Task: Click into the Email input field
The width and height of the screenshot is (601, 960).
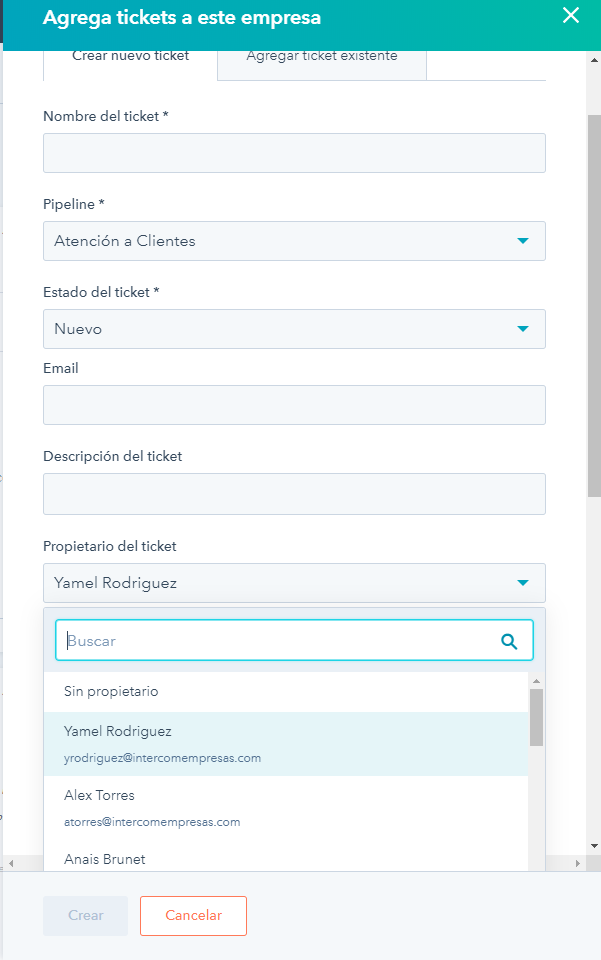Action: [x=294, y=405]
